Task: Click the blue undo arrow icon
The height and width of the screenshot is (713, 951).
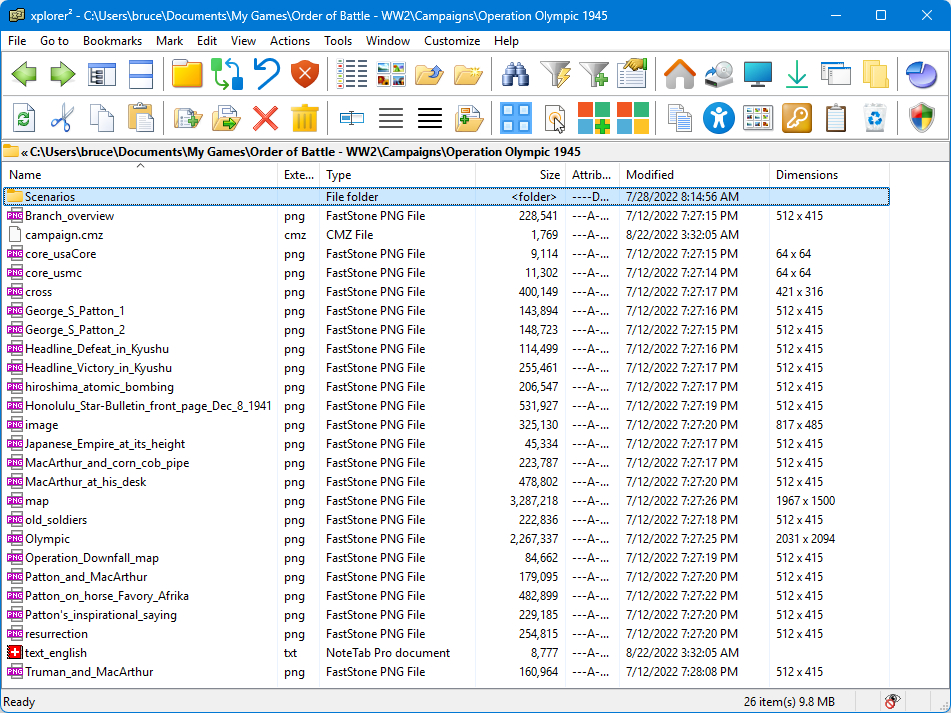Action: coord(266,74)
